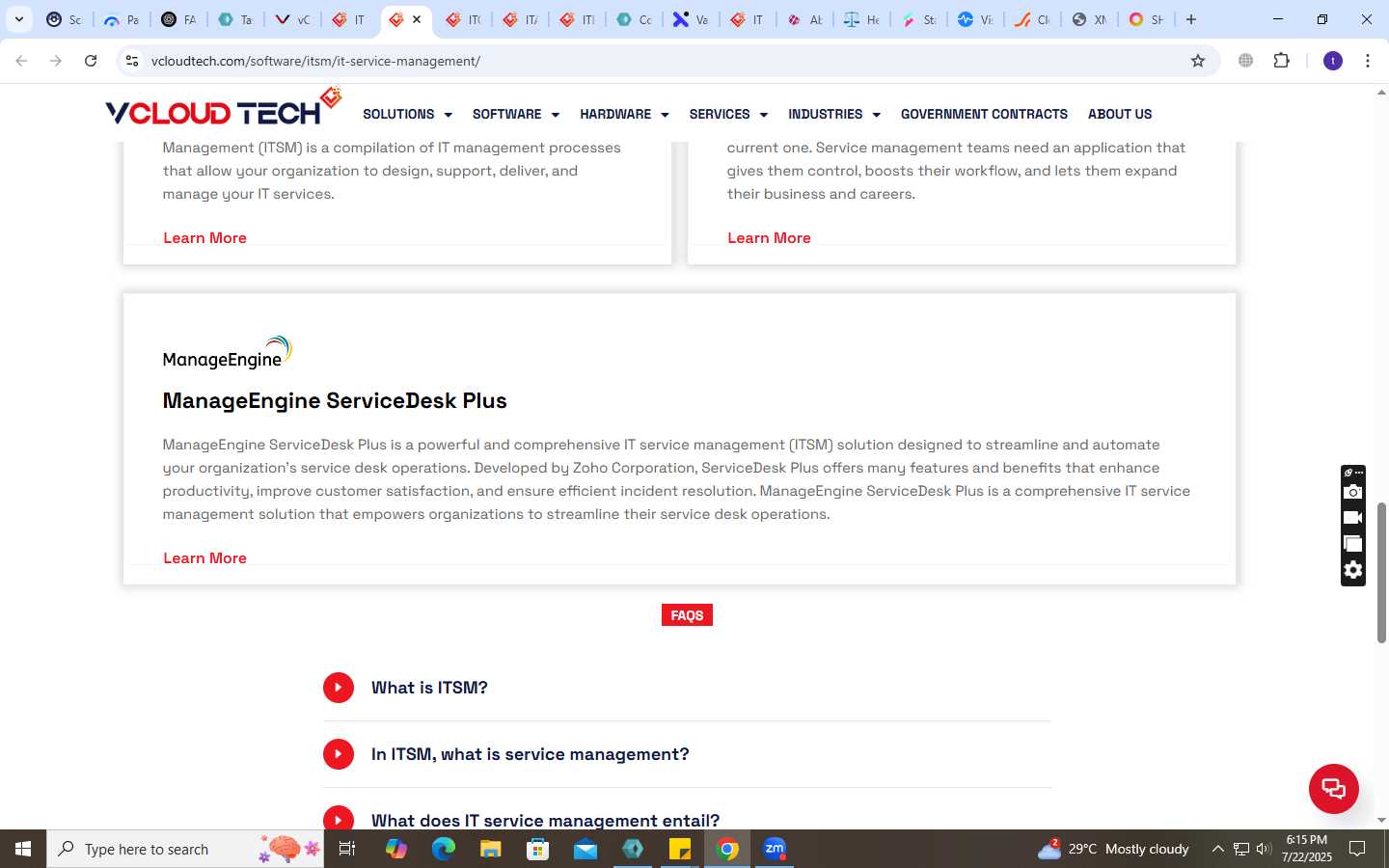Click the page vertical scrollbar thumb

[1381, 573]
